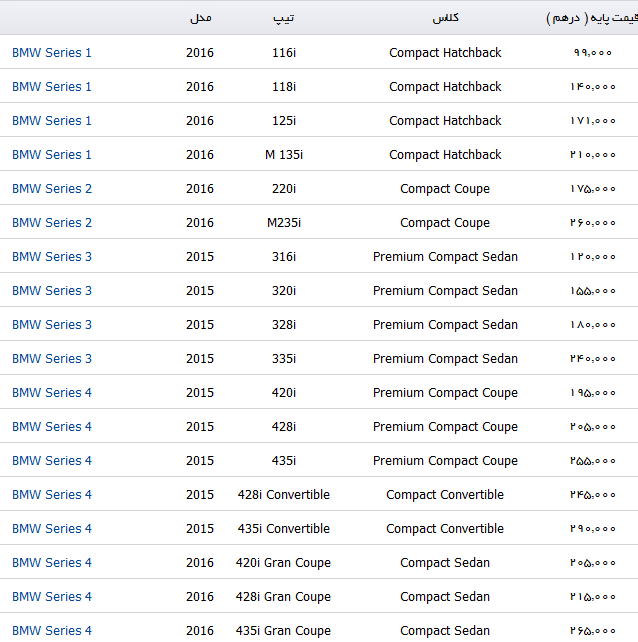This screenshot has height=642, width=638.
Task: Select the 116i type cell
Action: pyautogui.click(x=284, y=53)
